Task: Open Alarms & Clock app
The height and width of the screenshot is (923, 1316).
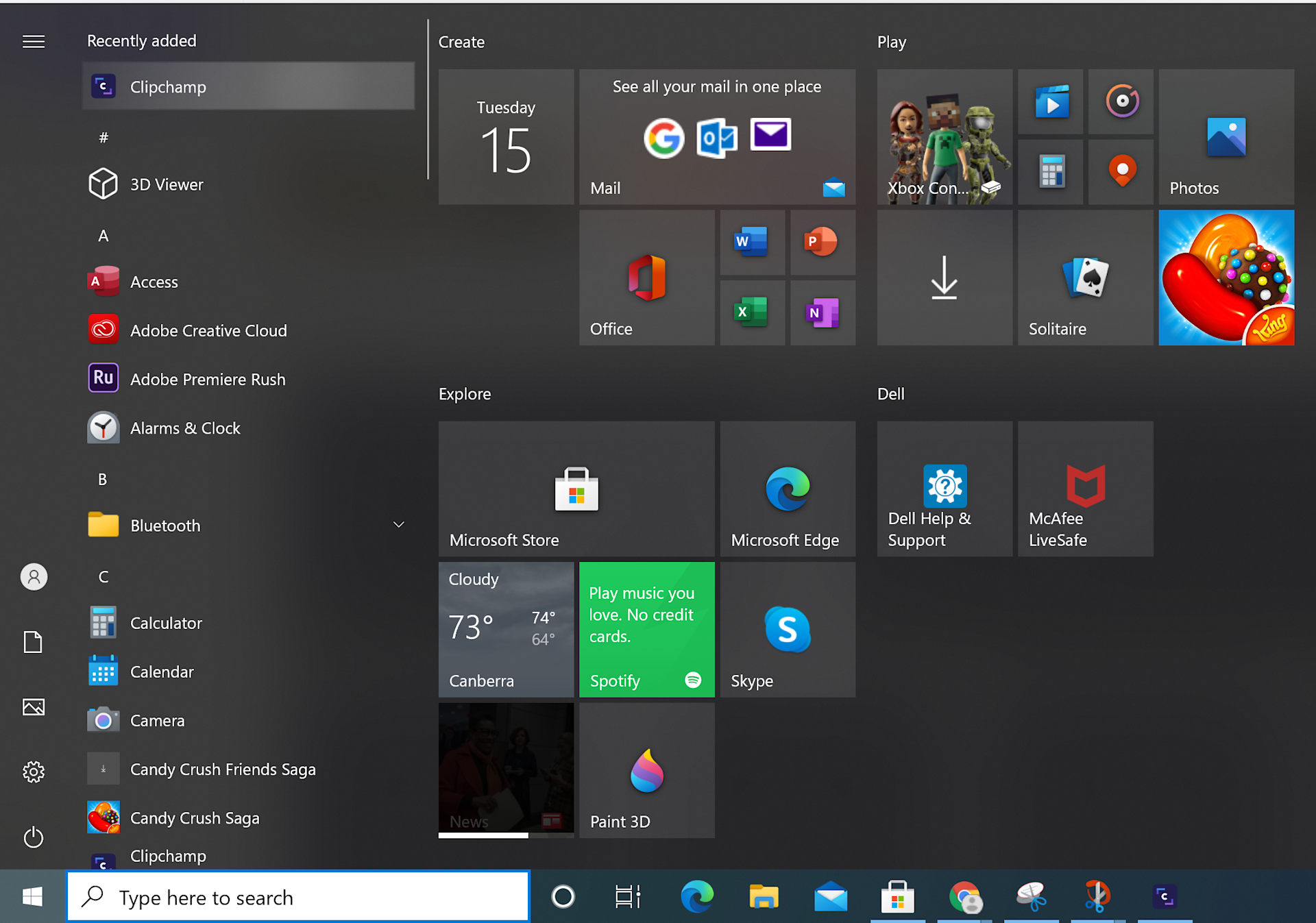Action: click(x=248, y=428)
